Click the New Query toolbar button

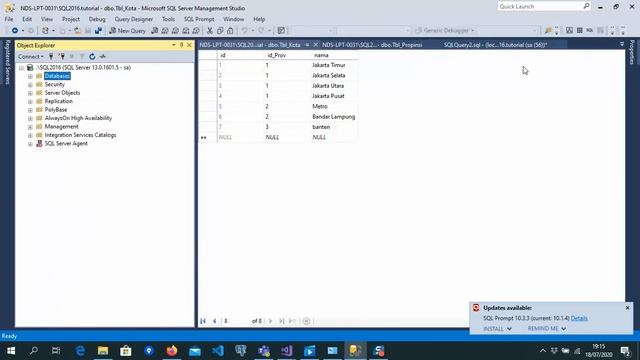click(127, 31)
